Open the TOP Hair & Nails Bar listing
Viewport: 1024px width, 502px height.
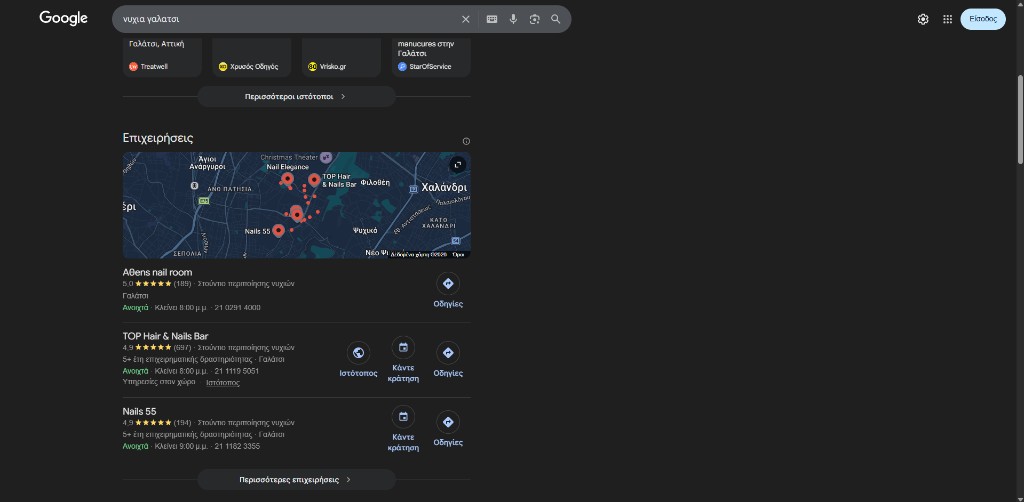(x=165, y=336)
